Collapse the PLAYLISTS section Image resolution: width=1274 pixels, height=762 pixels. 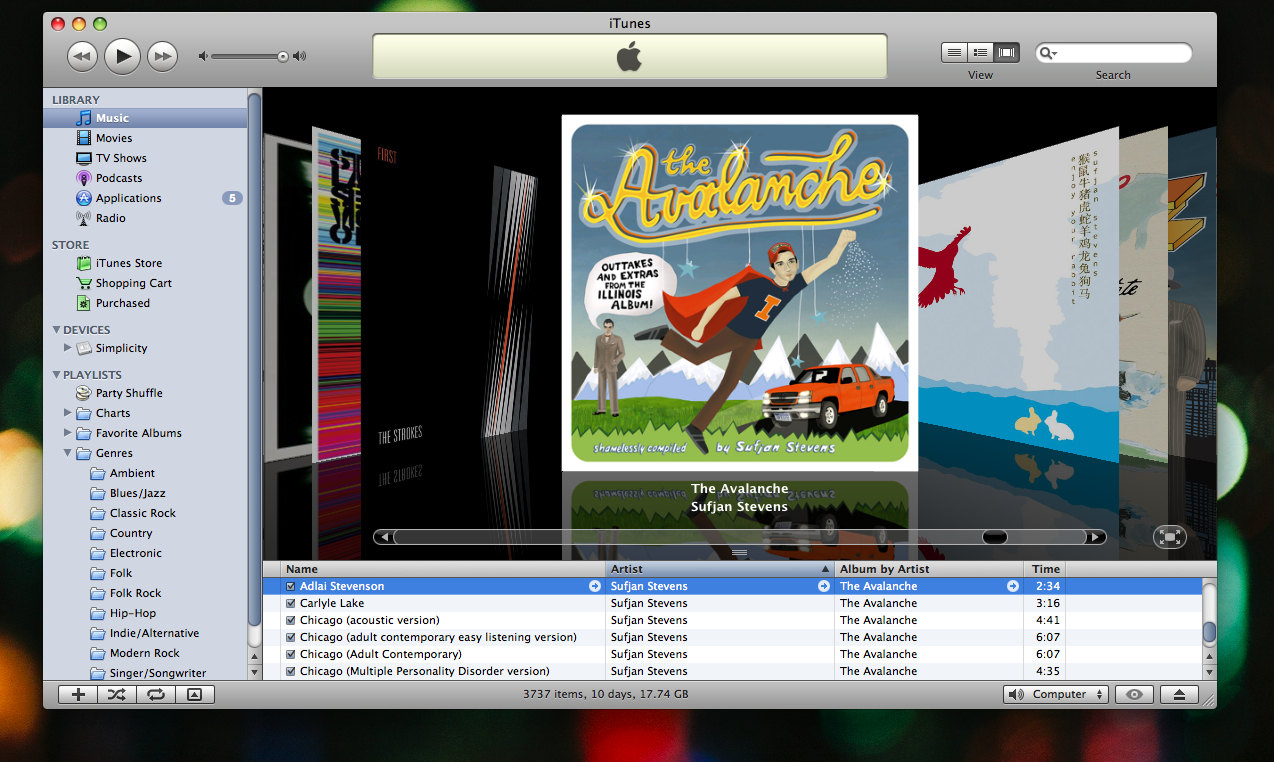(x=56, y=375)
